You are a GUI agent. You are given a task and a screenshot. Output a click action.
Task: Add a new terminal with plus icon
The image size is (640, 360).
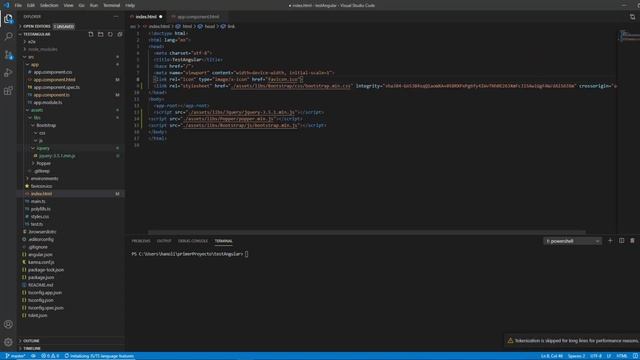tap(610, 241)
